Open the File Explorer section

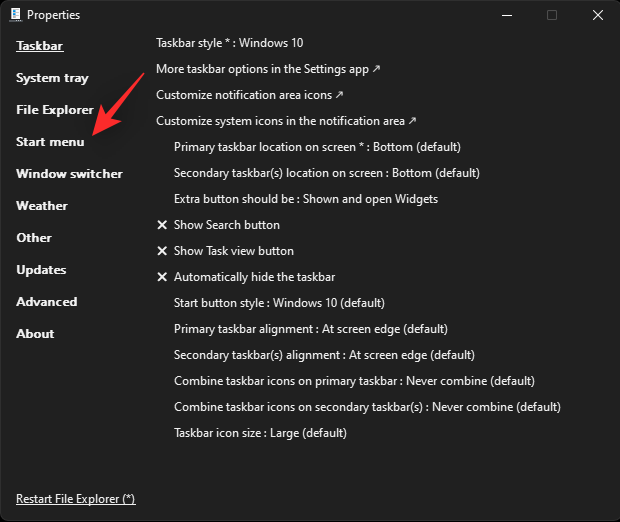[x=55, y=110]
